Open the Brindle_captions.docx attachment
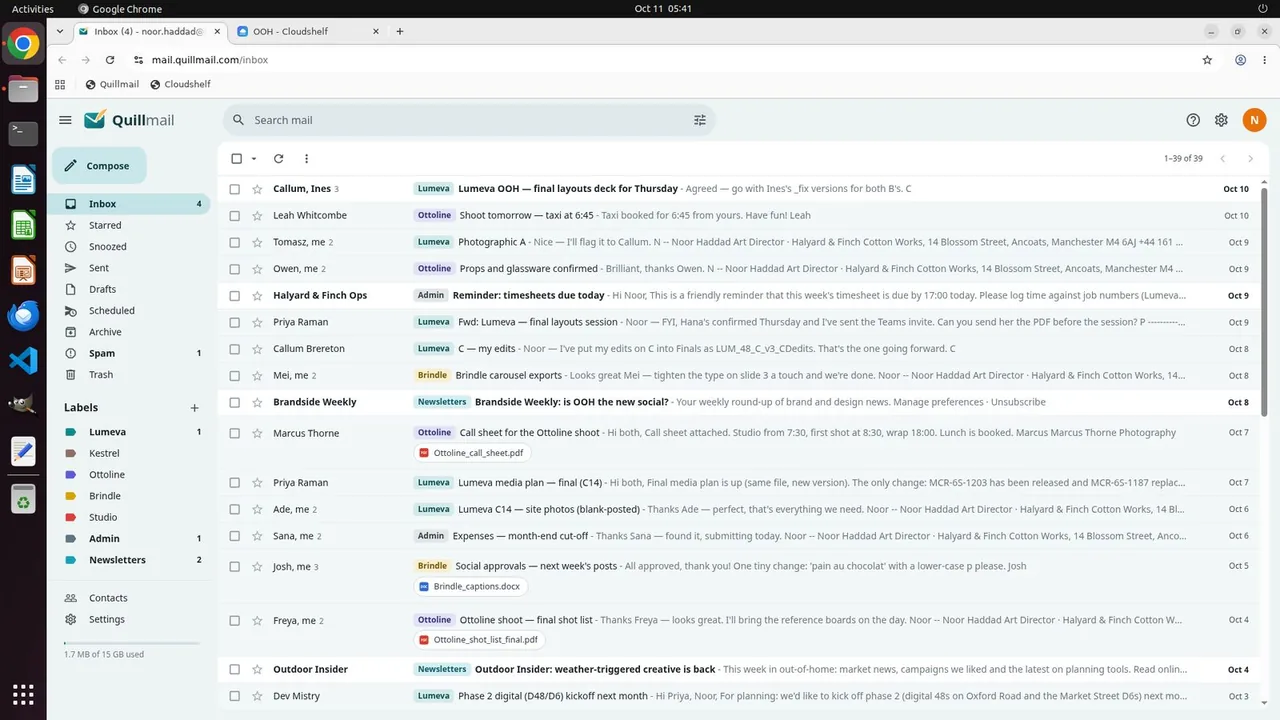Screen dimensions: 1280x720 point(470,587)
